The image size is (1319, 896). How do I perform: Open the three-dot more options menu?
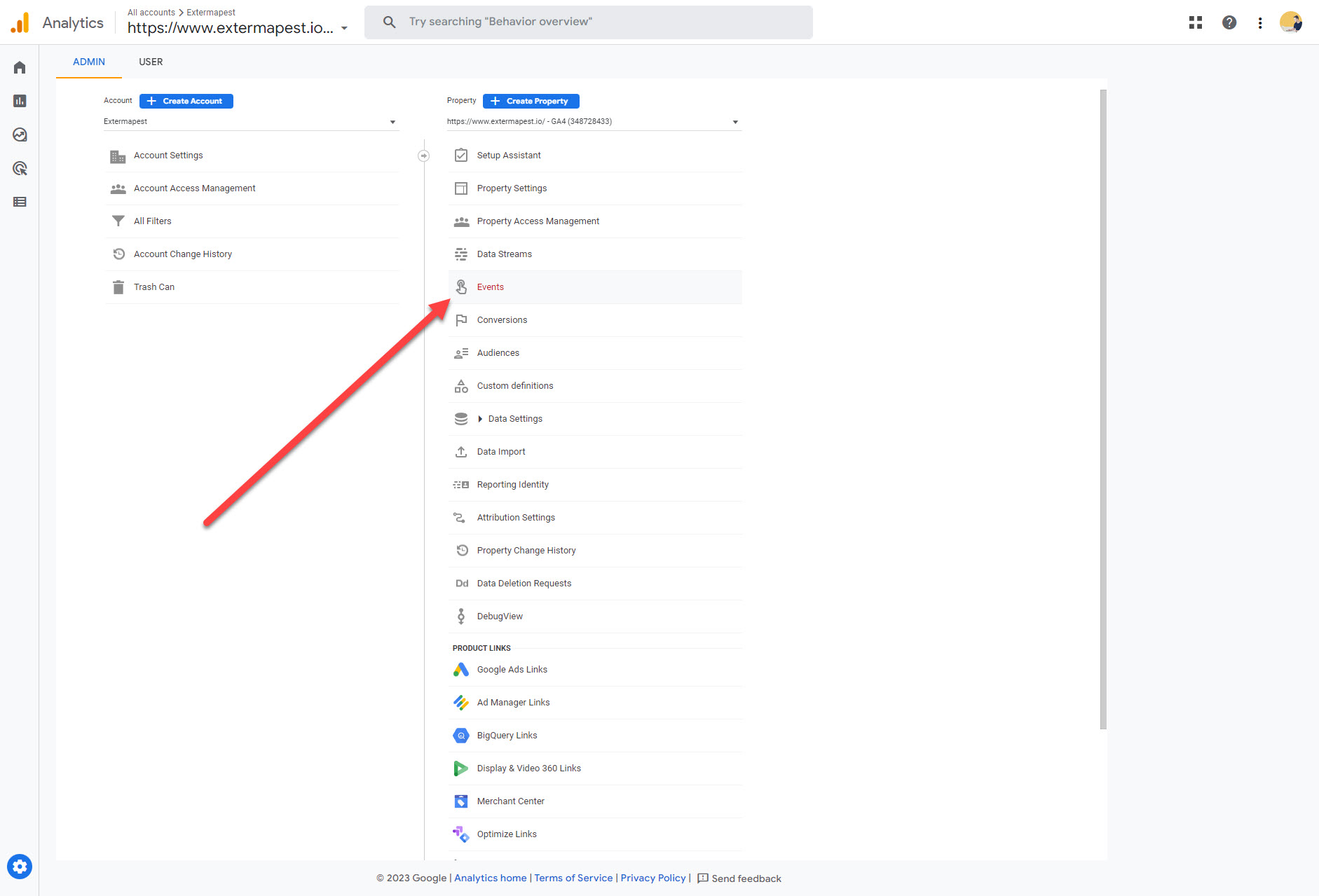tap(1260, 22)
